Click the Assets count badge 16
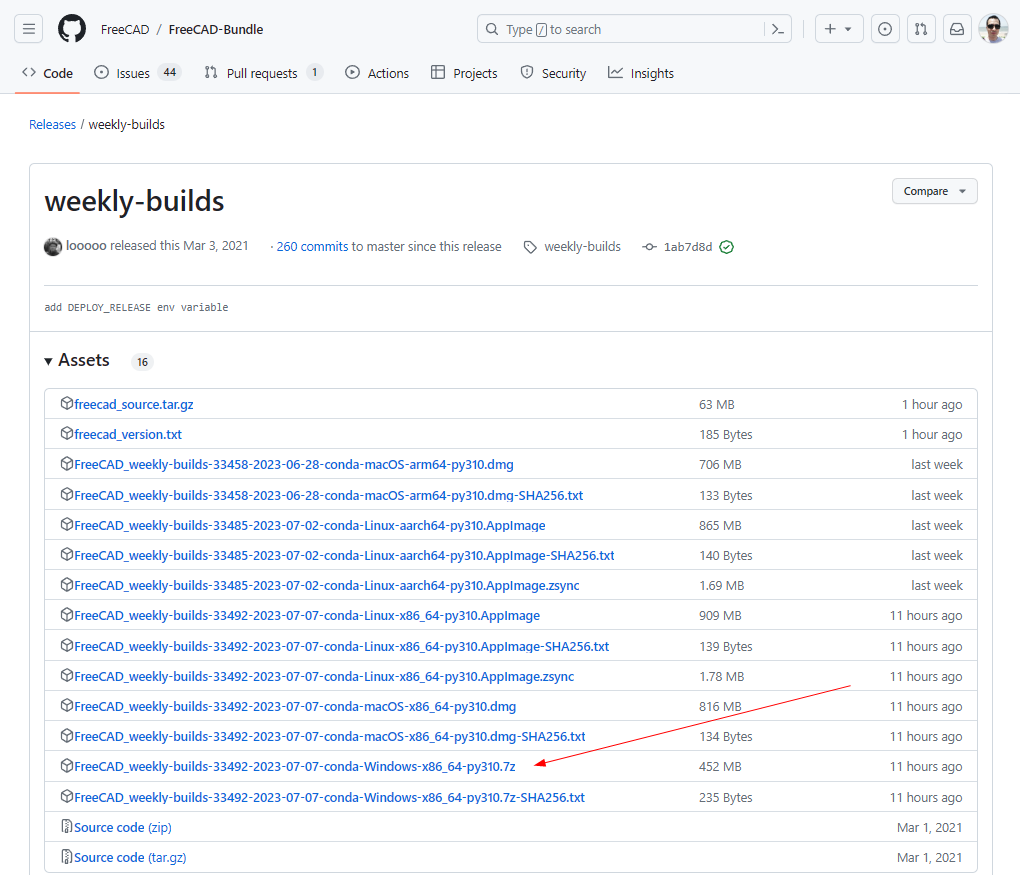The height and width of the screenshot is (875, 1020). 142,362
